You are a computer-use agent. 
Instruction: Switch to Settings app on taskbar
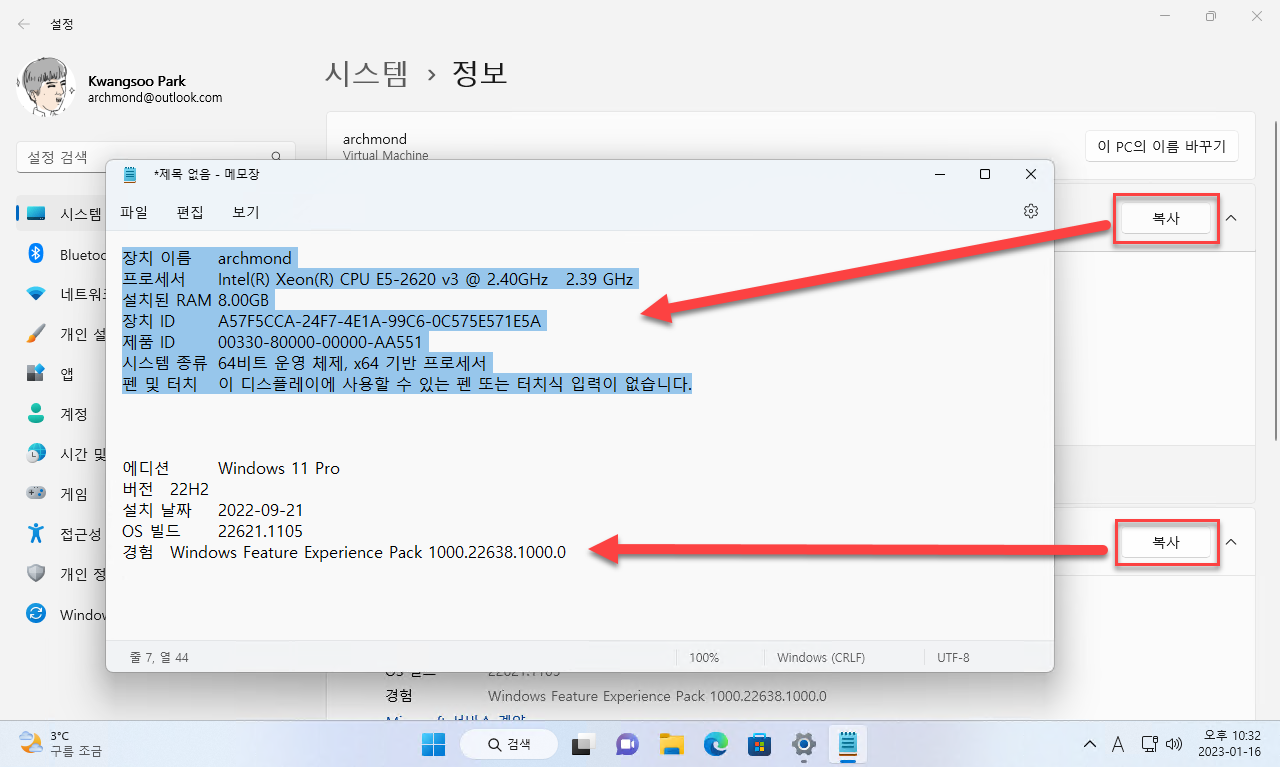pyautogui.click(x=803, y=744)
